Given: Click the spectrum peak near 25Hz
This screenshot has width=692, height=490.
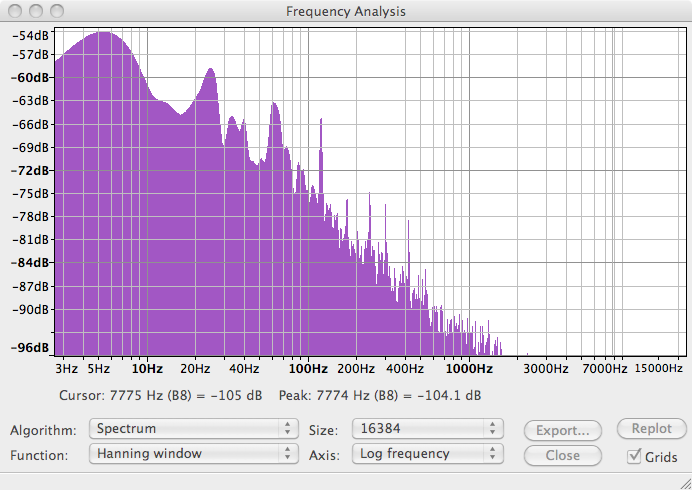Looking at the screenshot, I should 211,70.
